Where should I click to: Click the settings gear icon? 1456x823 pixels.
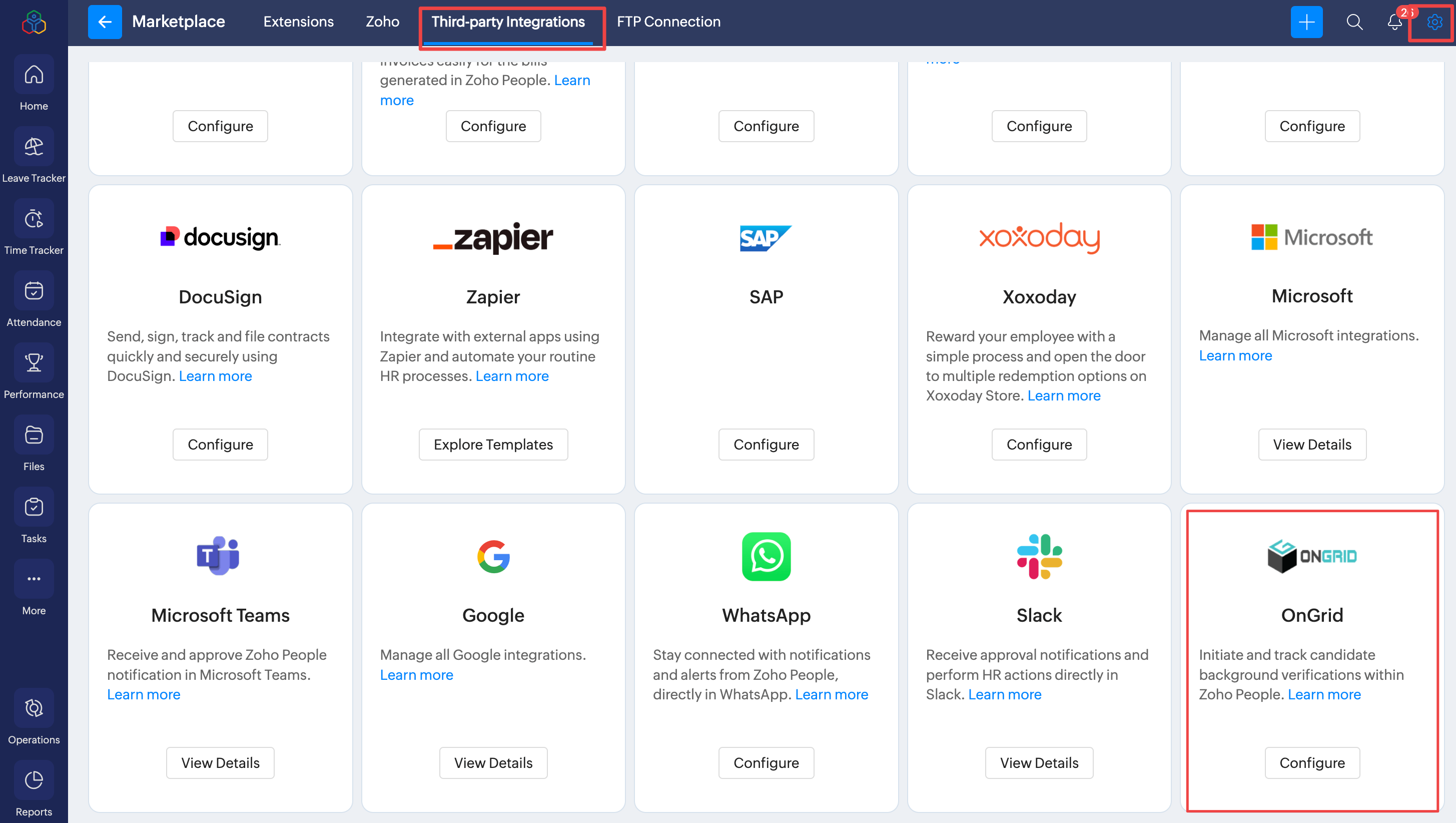[1434, 22]
